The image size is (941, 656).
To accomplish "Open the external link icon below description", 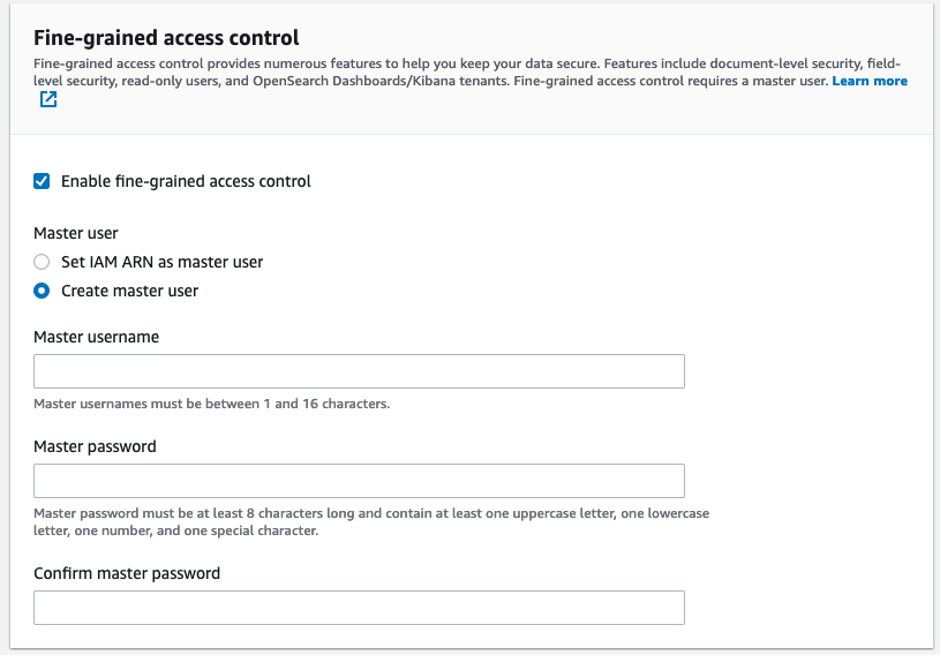I will (x=48, y=99).
